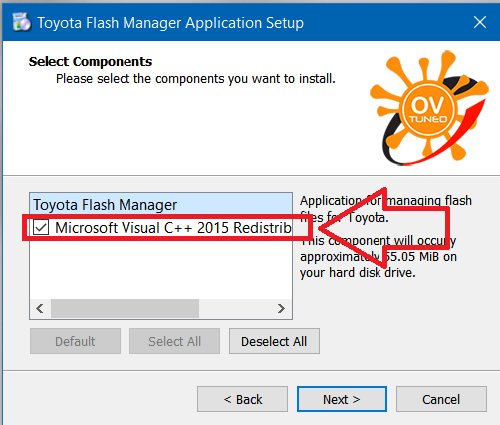Close the setup window with the X

[x=480, y=22]
